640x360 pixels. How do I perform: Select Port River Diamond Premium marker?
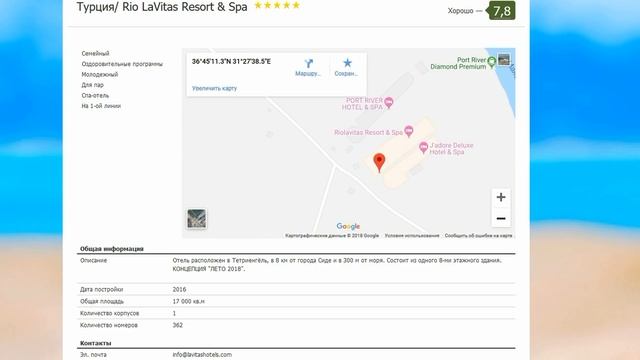tap(492, 62)
